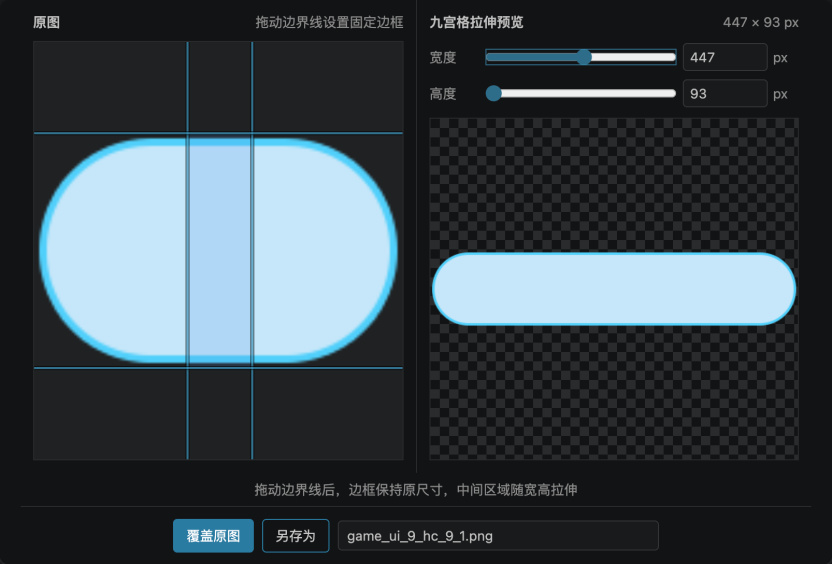Click the filename field game_ui_9_hc_9_1.png
This screenshot has height=564, width=832.
point(498,536)
